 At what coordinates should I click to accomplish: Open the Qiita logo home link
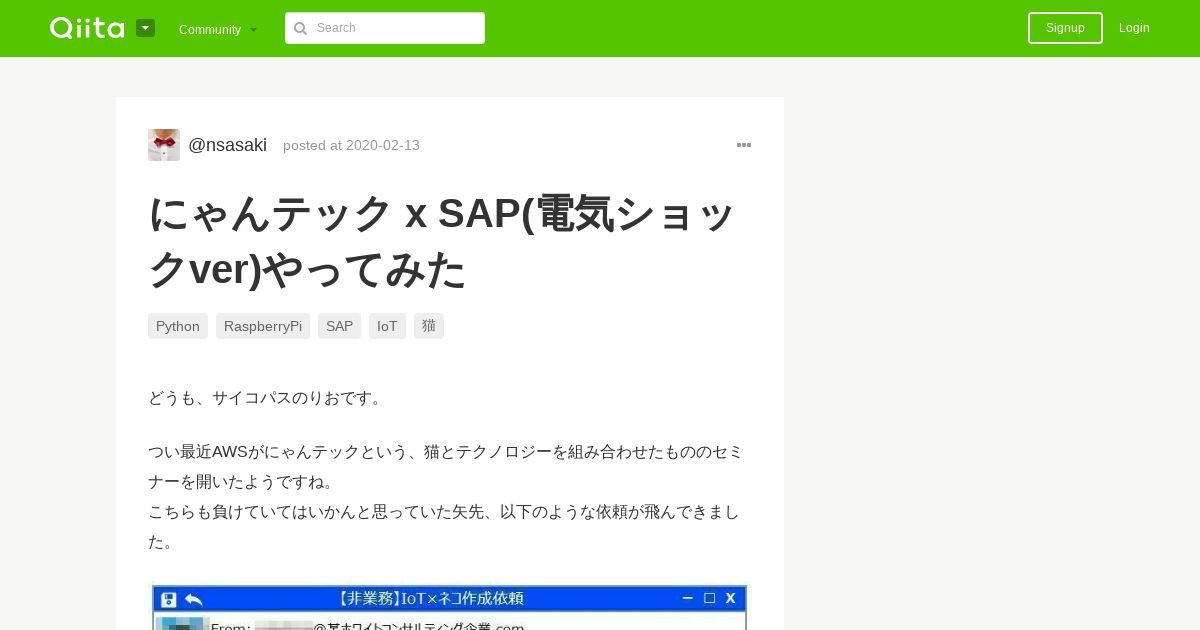(87, 28)
